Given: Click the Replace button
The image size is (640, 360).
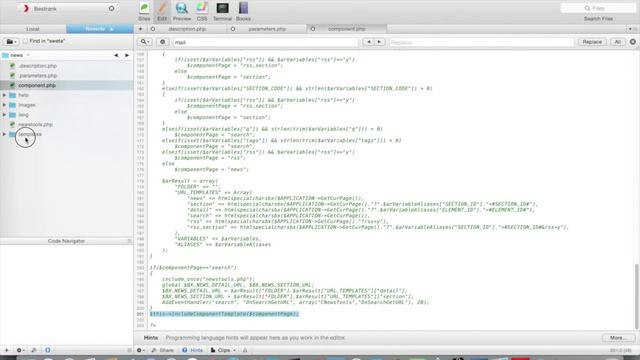Looking at the screenshot, I should [x=592, y=42].
